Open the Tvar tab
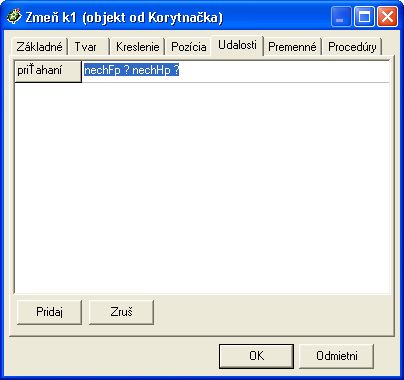Screen dimensions: 404x380 [x=88, y=47]
